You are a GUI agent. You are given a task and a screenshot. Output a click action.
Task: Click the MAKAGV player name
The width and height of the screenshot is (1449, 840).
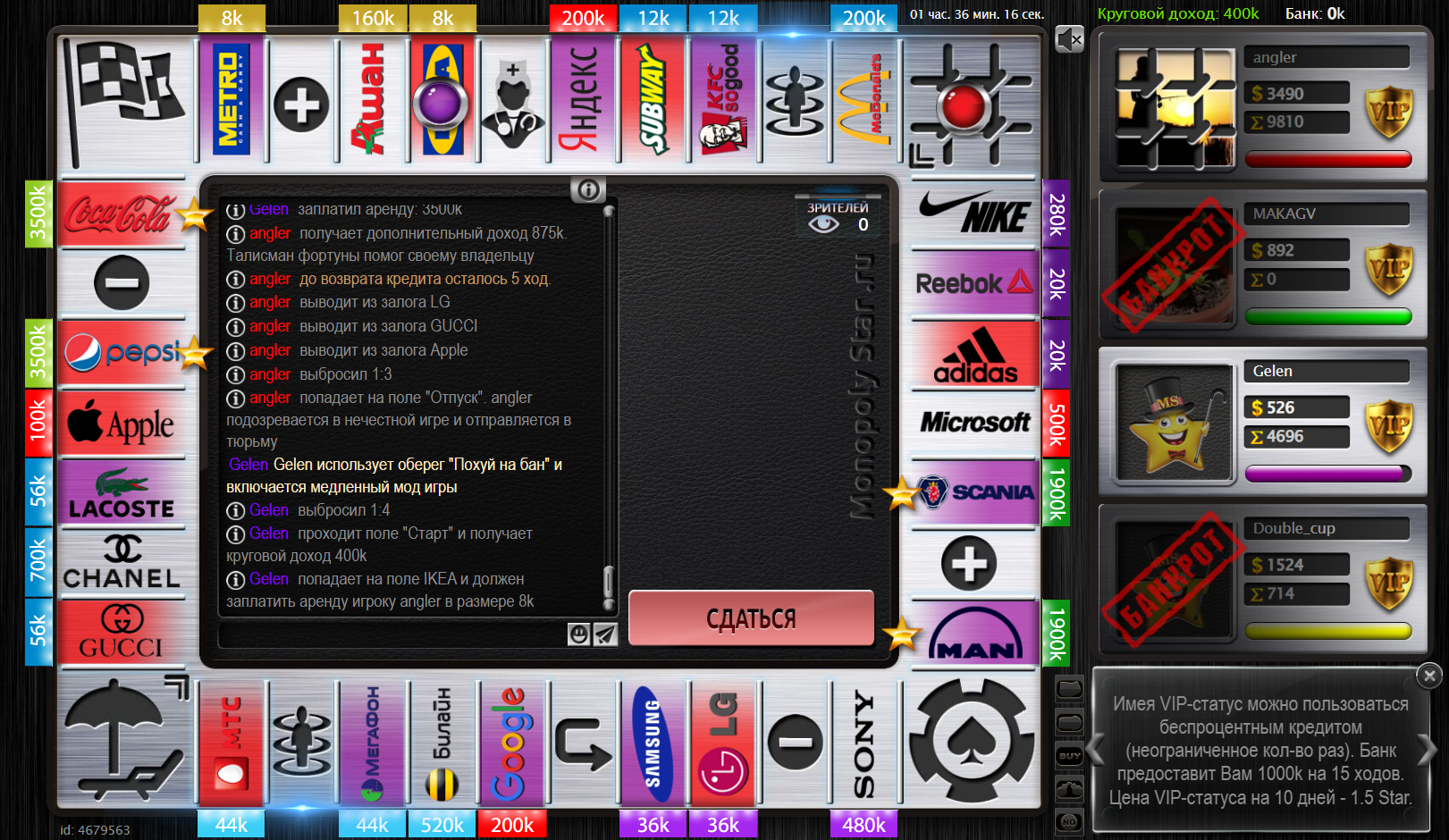pyautogui.click(x=1285, y=214)
